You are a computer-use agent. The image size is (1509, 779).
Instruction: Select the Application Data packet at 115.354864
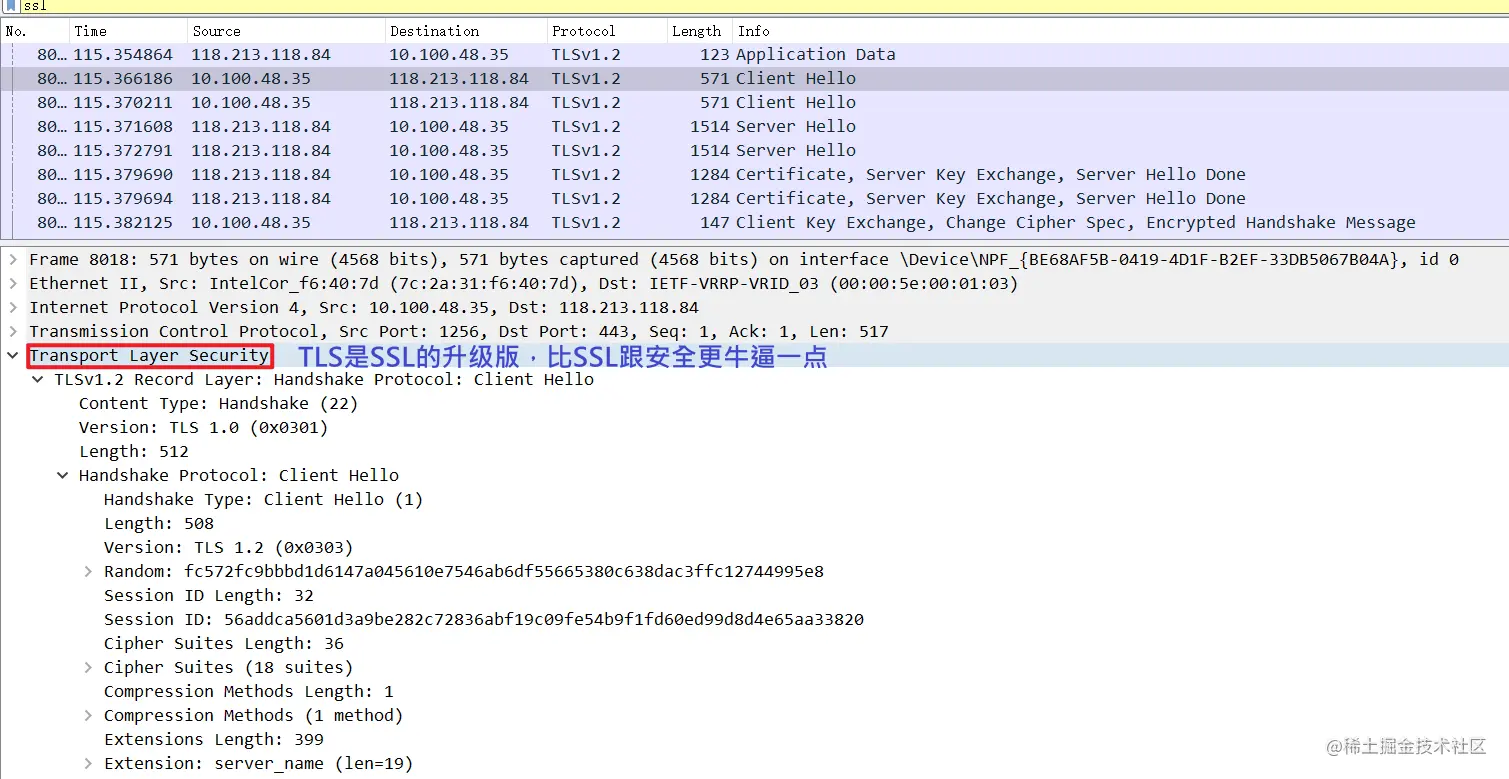point(754,55)
